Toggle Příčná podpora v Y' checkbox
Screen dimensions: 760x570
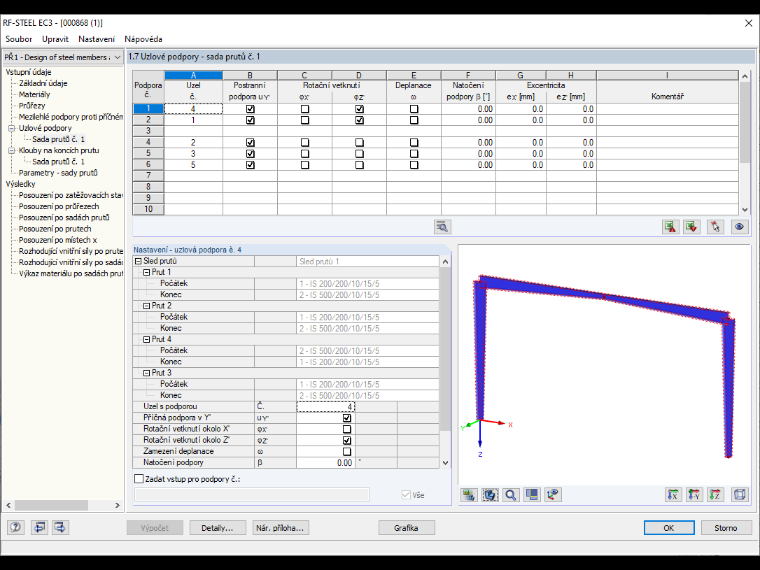(x=347, y=418)
